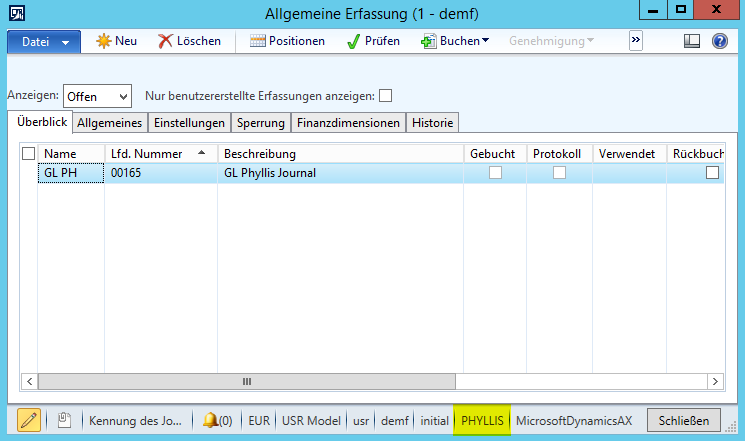
Task: Open the Anzeigen dropdown set to Offen
Action: point(97,96)
